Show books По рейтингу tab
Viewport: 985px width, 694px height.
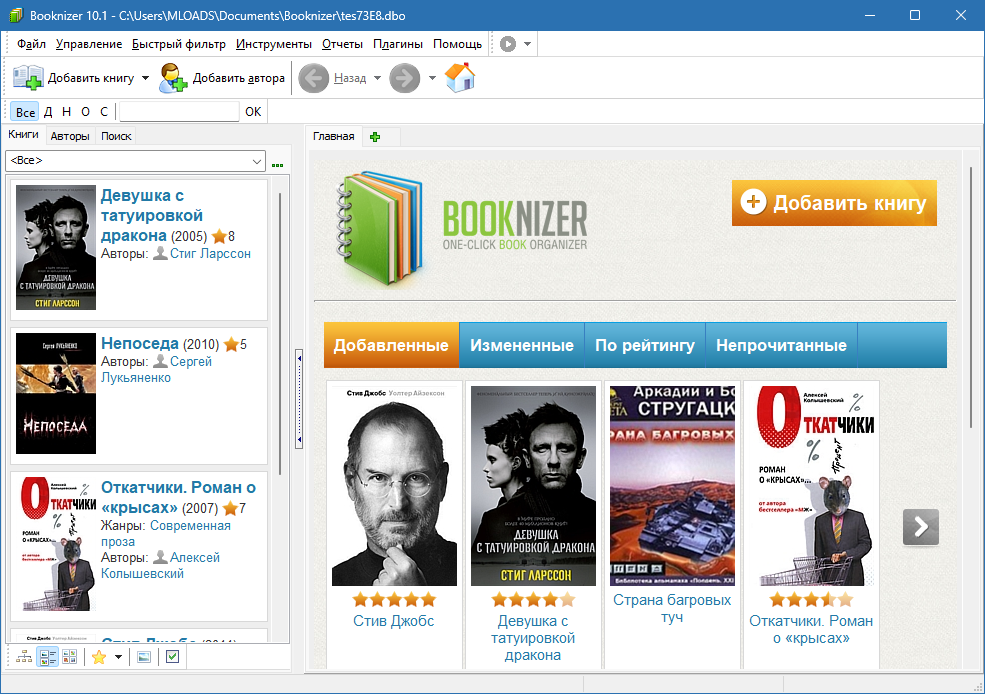tap(645, 345)
